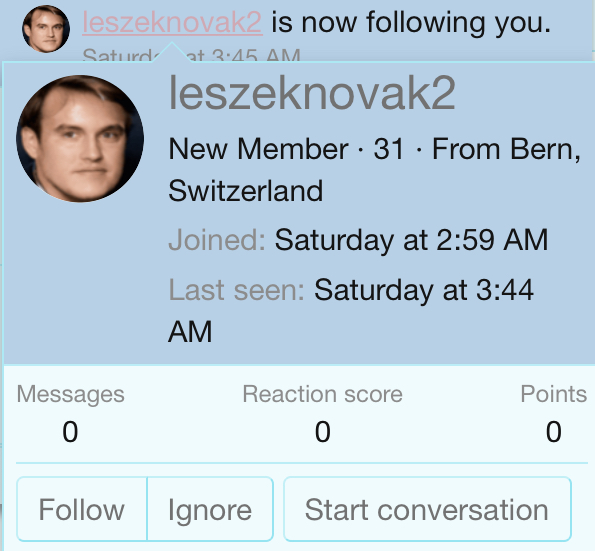The width and height of the screenshot is (595, 551).
Task: Click the Reaction score label
Action: click(x=323, y=394)
